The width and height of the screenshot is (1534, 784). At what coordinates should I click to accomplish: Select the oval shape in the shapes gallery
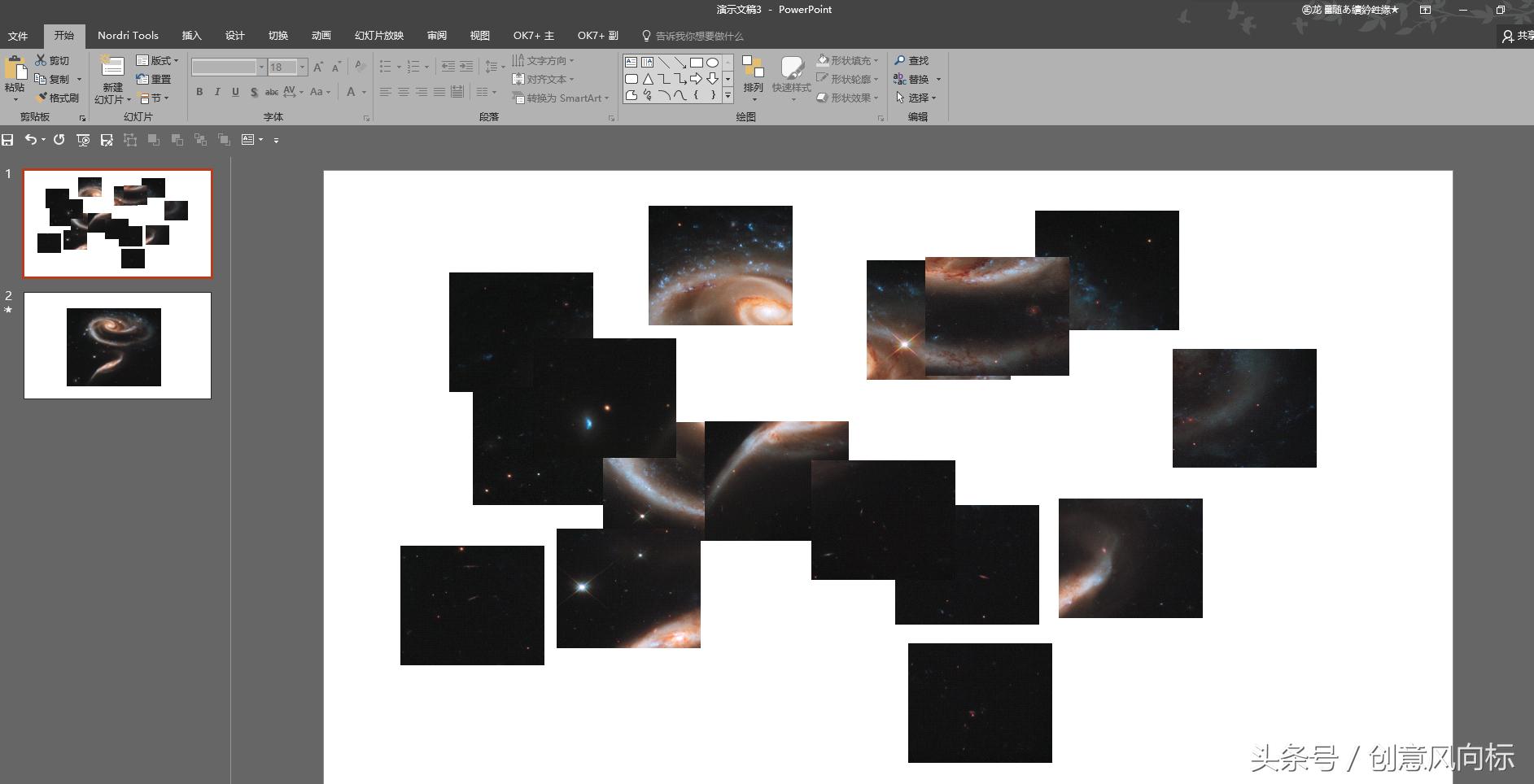click(x=712, y=63)
